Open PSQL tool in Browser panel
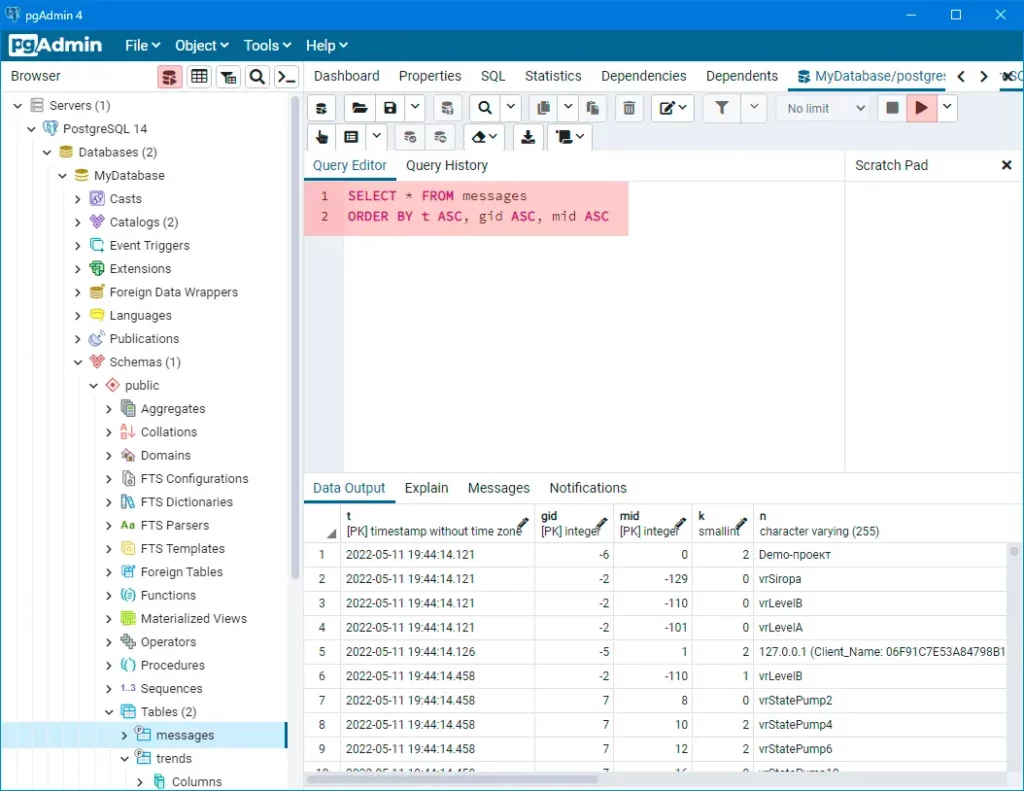The height and width of the screenshot is (791, 1024). click(287, 77)
